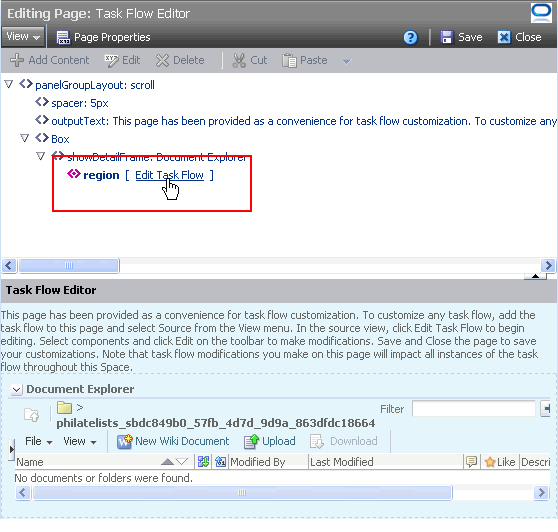Sort Name column ascending

click(167, 462)
